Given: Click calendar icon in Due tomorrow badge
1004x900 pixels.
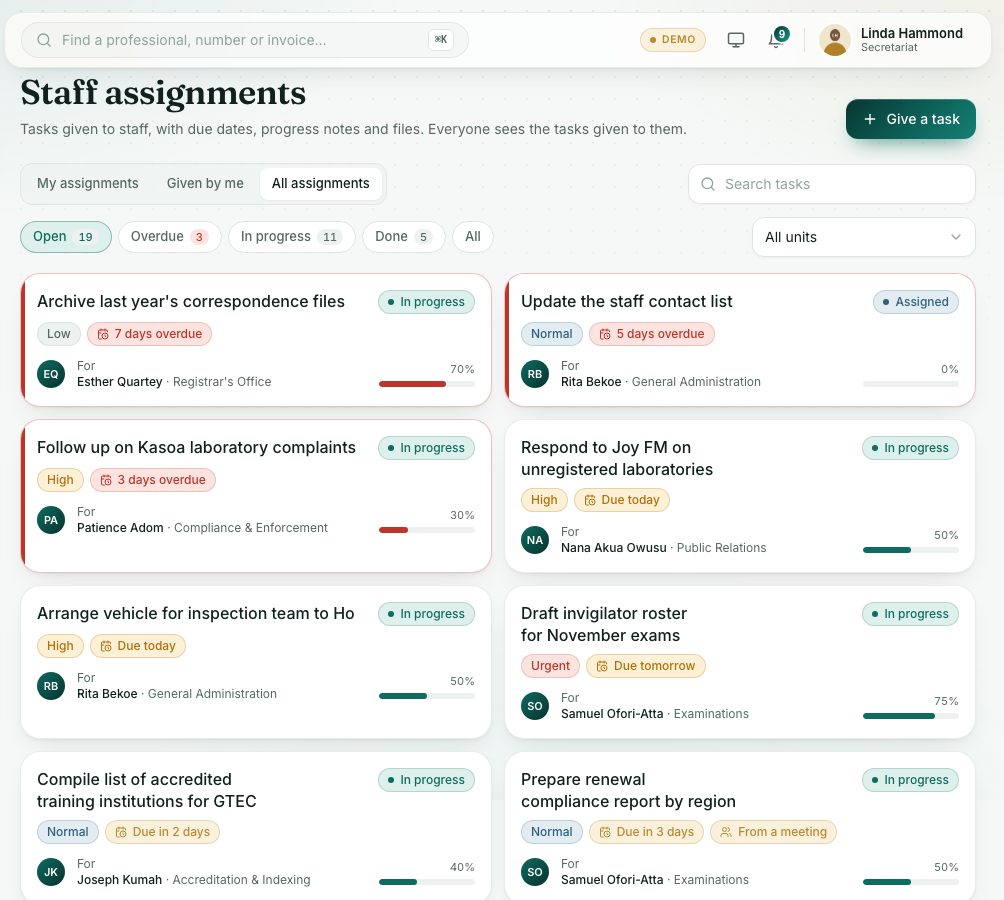Looking at the screenshot, I should point(602,666).
